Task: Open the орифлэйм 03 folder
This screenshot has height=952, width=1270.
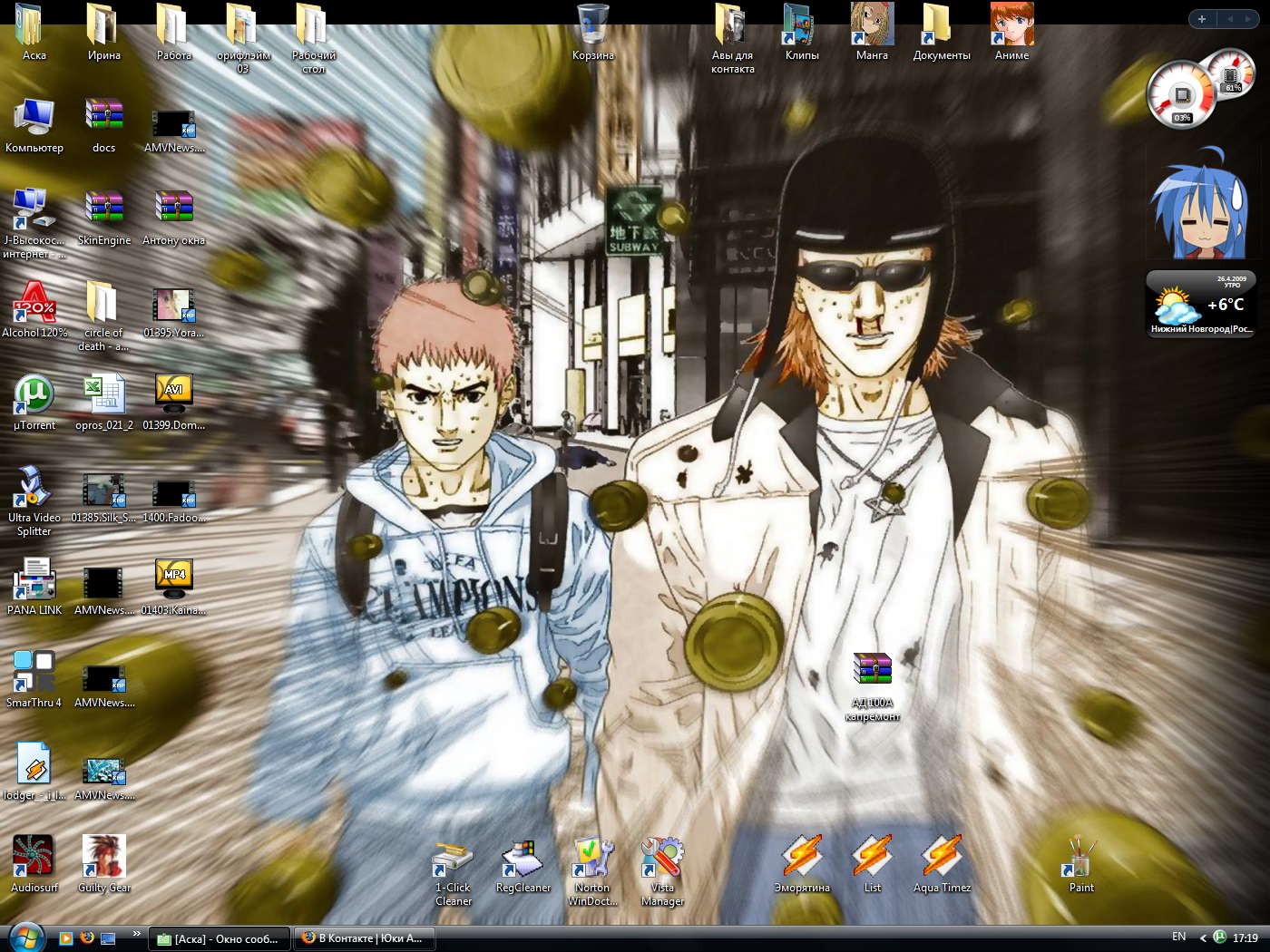Action: [243, 25]
